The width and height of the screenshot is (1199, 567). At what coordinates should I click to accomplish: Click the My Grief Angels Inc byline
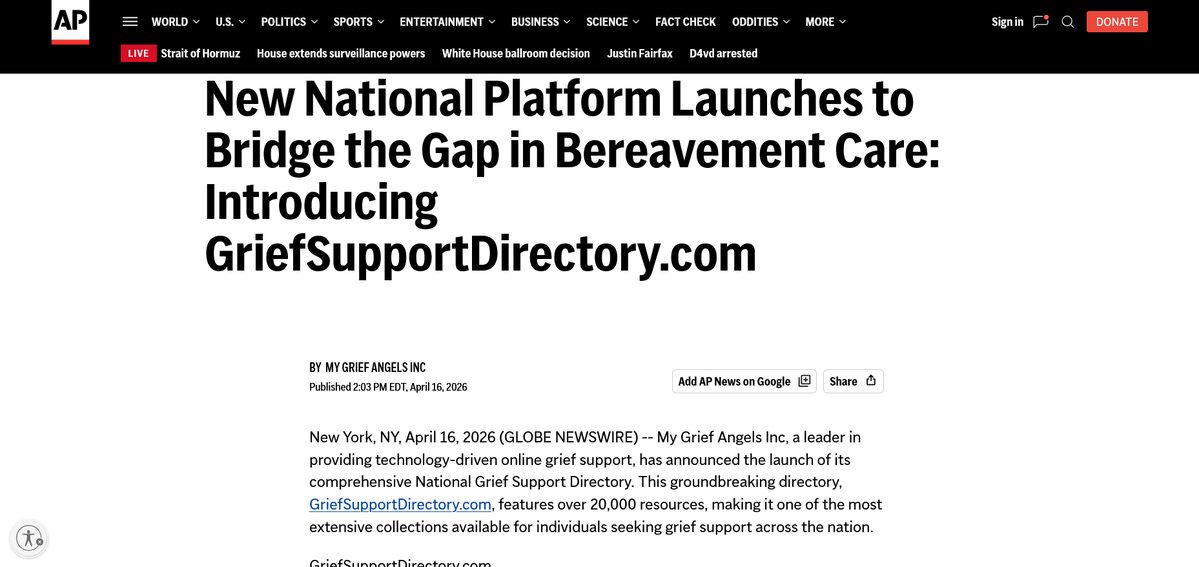point(375,367)
